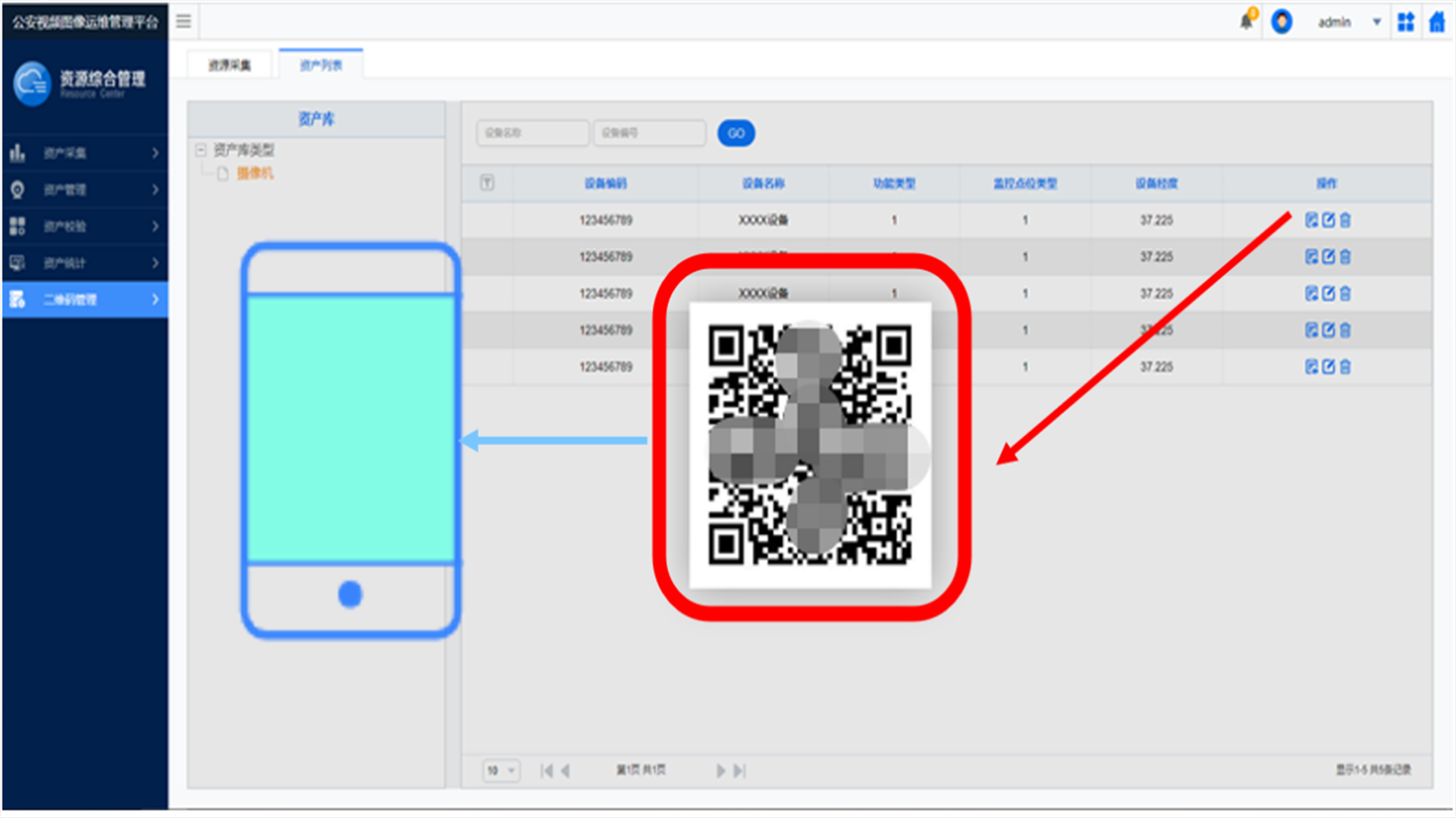
Task: Click the grid icon beside 资产校验
Action: pyautogui.click(x=17, y=226)
